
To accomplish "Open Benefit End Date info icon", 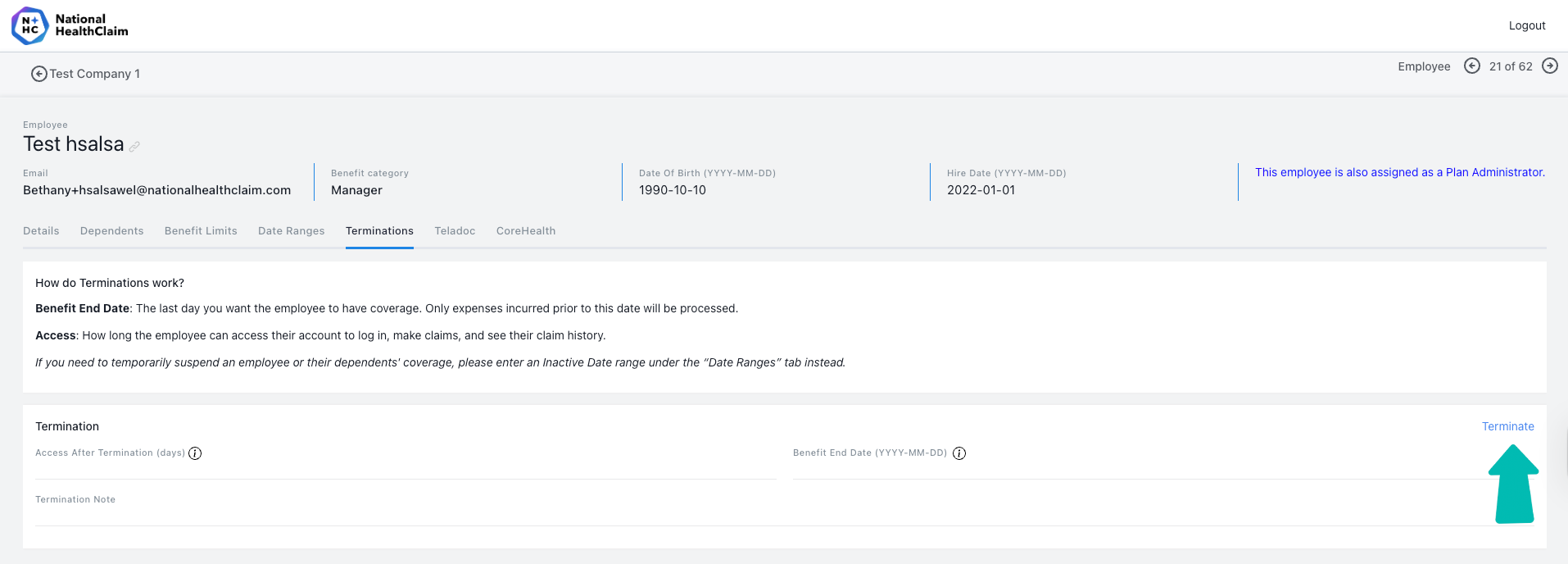I will click(959, 453).
